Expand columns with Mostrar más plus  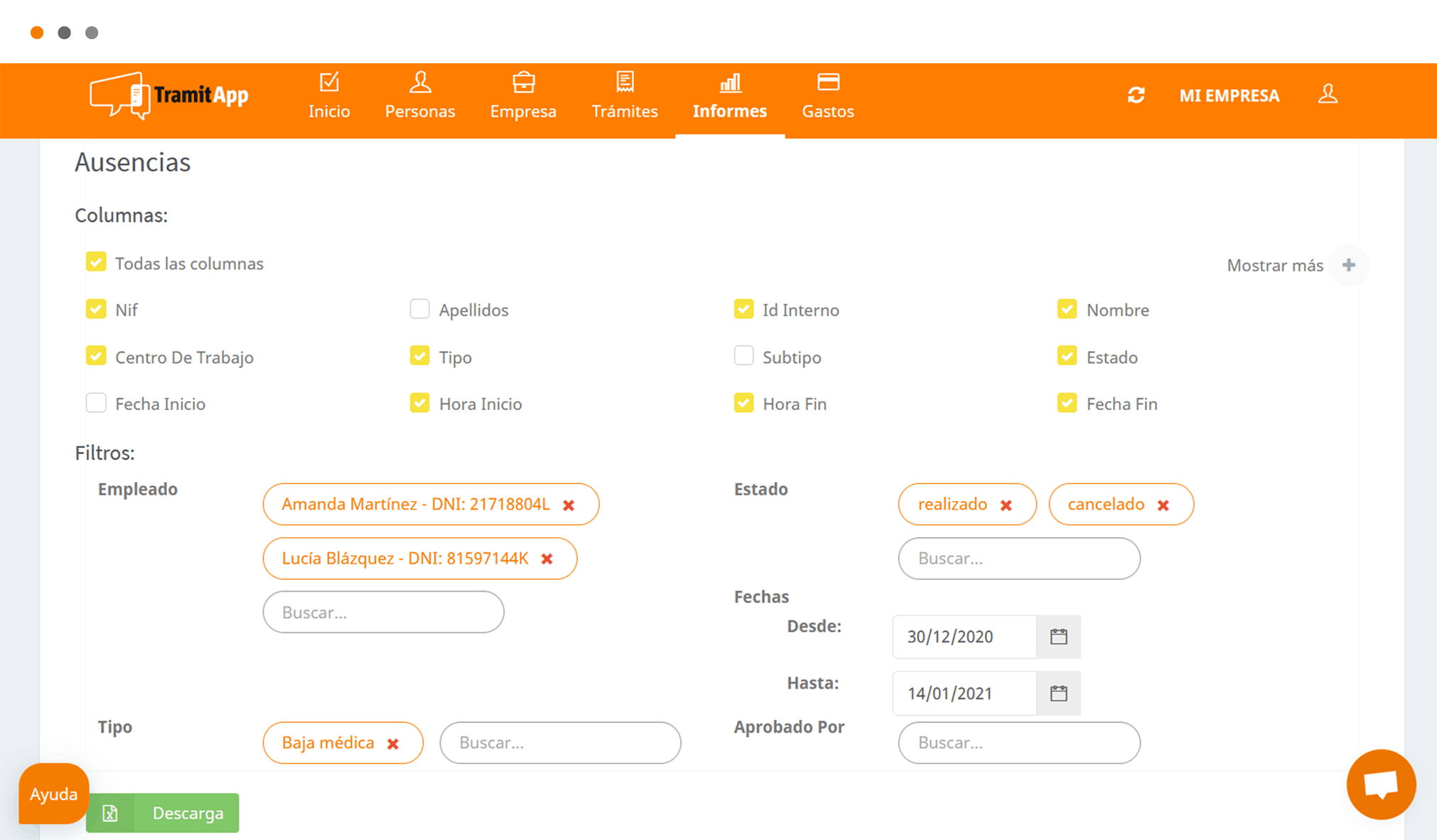(x=1348, y=265)
